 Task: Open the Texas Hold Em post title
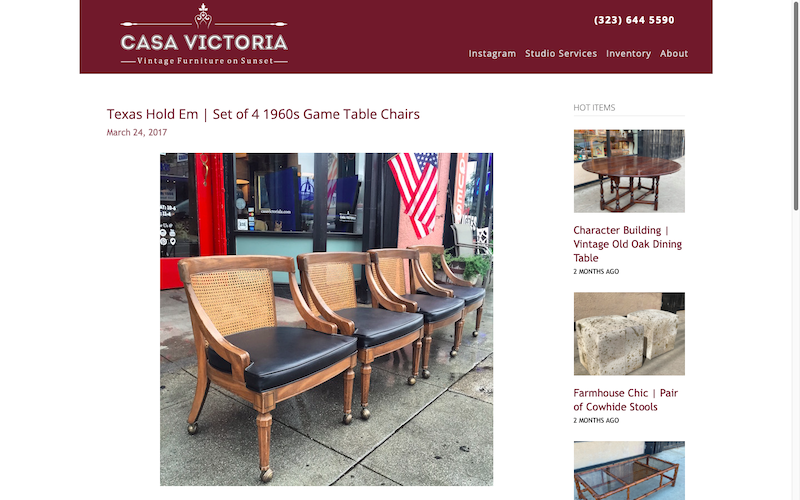(x=263, y=114)
